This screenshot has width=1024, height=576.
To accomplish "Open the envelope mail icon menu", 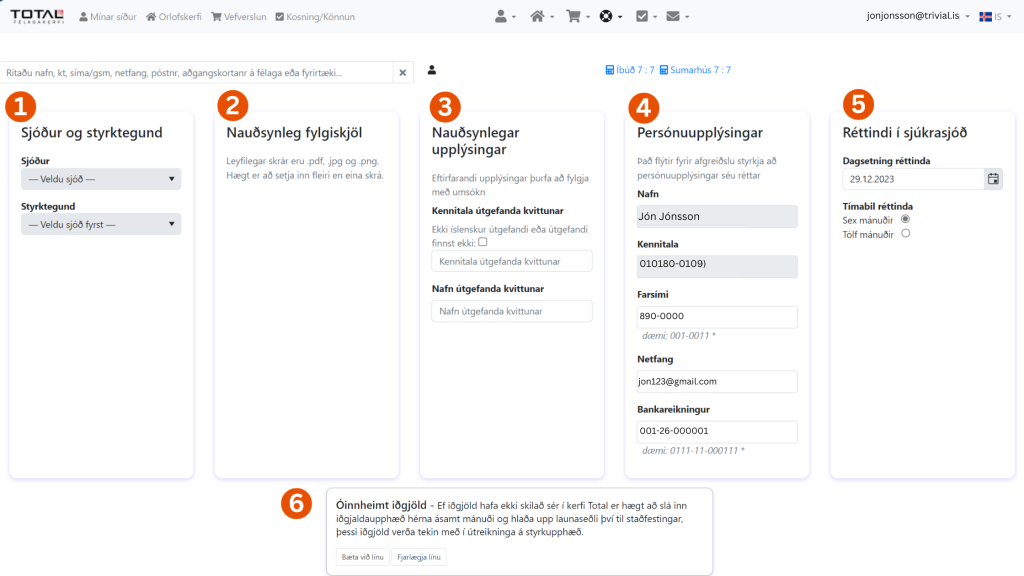I will pyautogui.click(x=677, y=16).
